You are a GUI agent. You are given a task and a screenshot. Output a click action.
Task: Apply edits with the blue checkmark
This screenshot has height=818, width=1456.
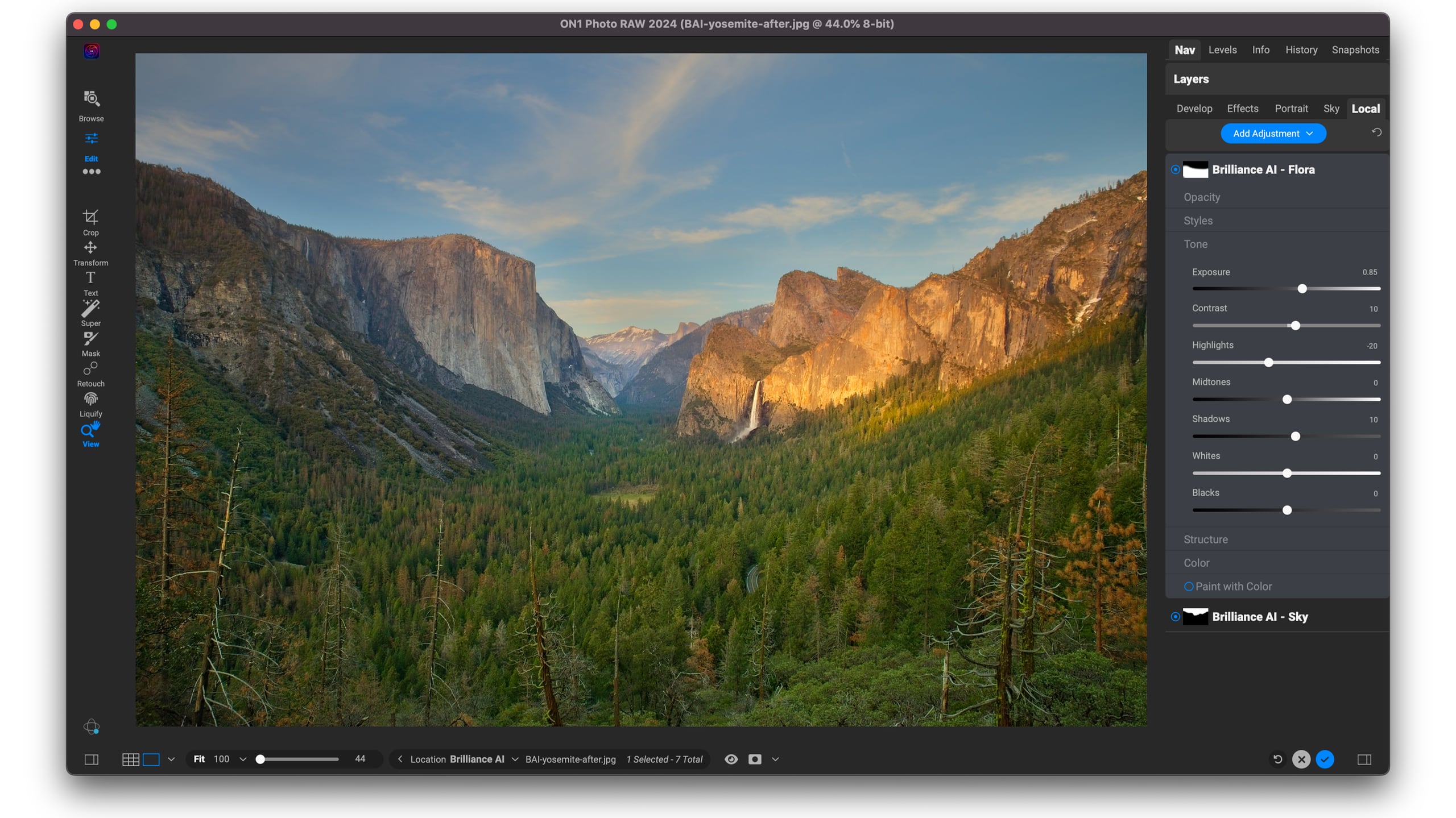[x=1325, y=759]
